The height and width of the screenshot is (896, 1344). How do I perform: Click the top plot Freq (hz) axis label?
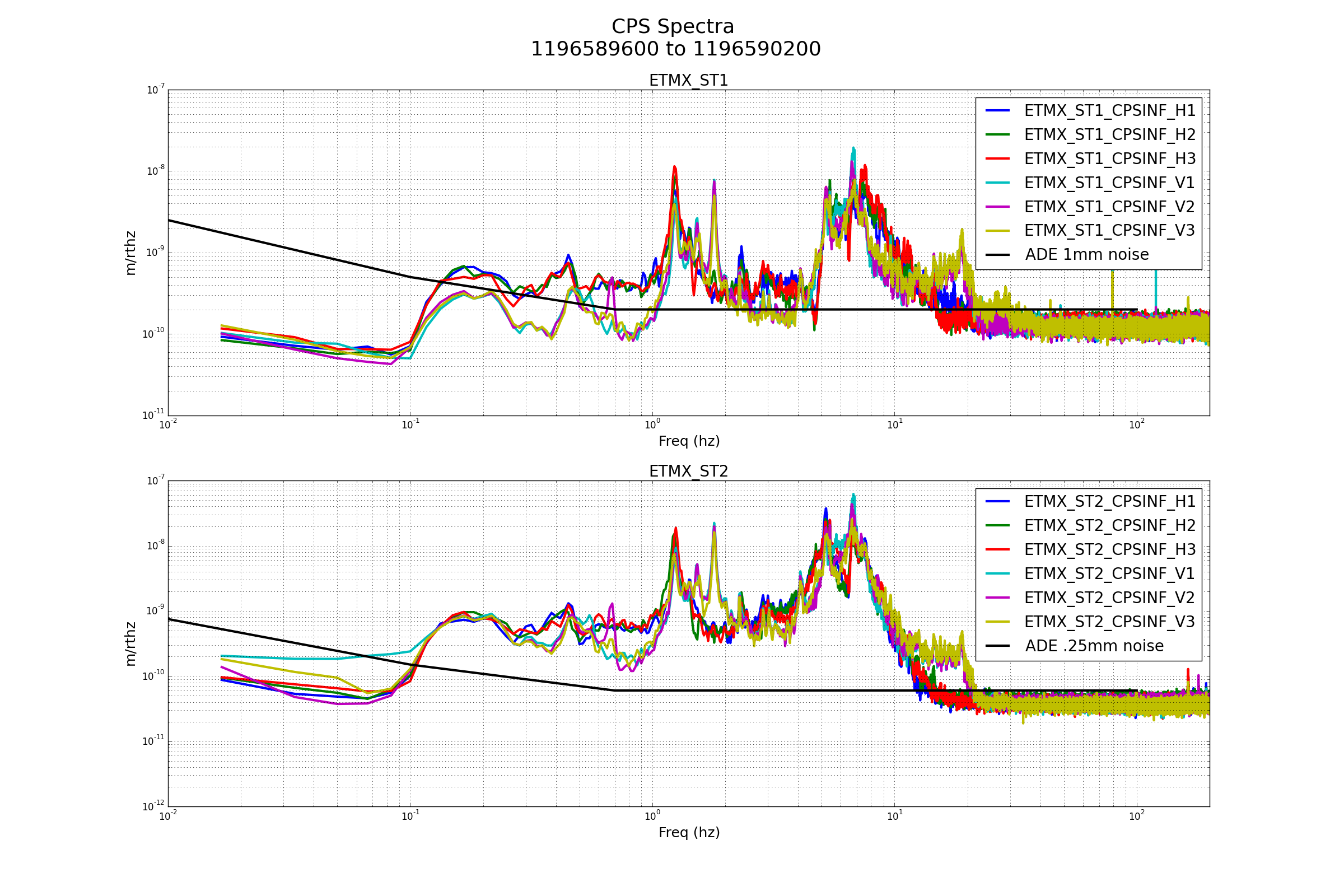pos(689,441)
